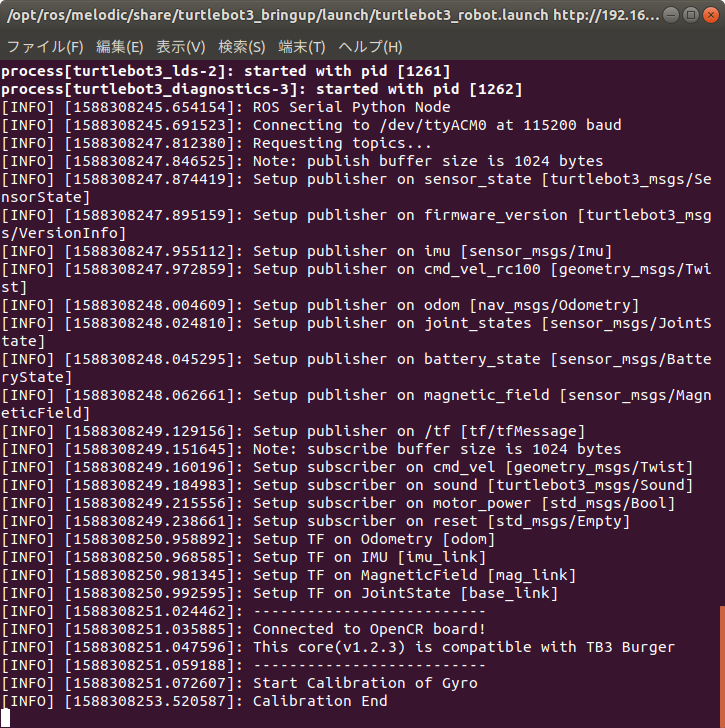The image size is (725, 728).
Task: Click the 'ROS Serial Python Node' line
Action: click(226, 107)
